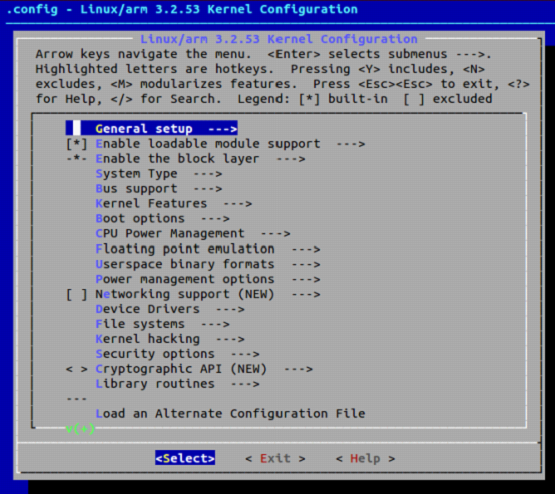Click the arrow after Networking support (NEW)
555x494 pixels.
pyautogui.click(x=306, y=294)
